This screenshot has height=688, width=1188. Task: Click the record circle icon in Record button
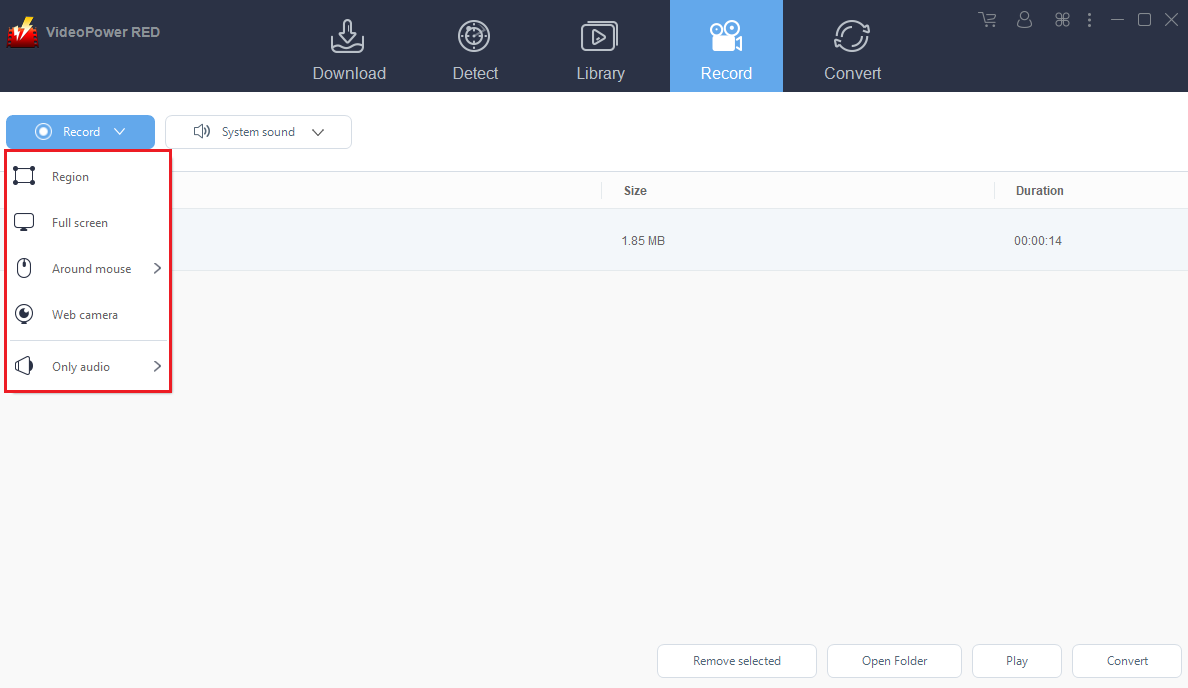[x=44, y=132]
